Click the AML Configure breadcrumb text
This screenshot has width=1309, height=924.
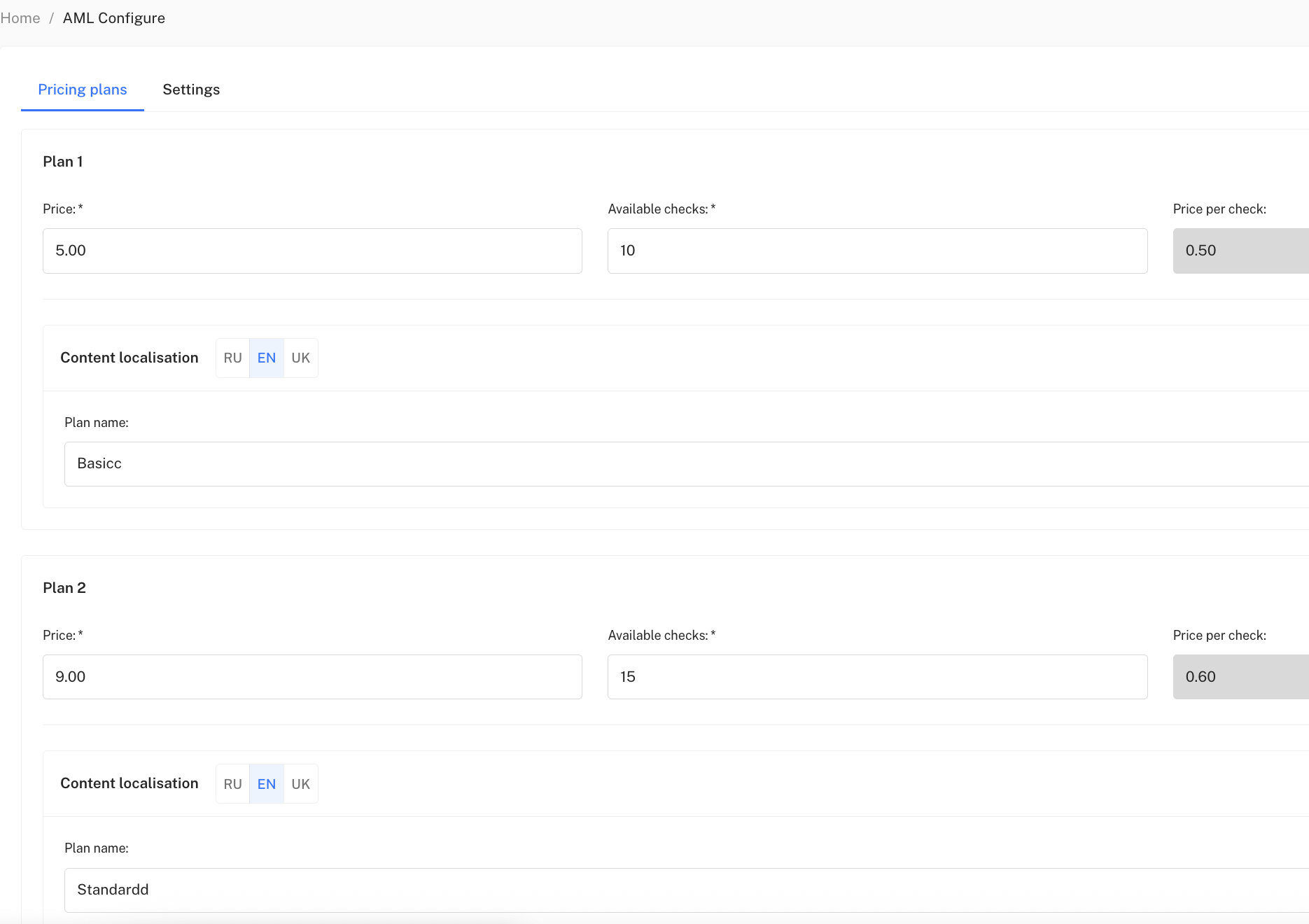pos(114,18)
